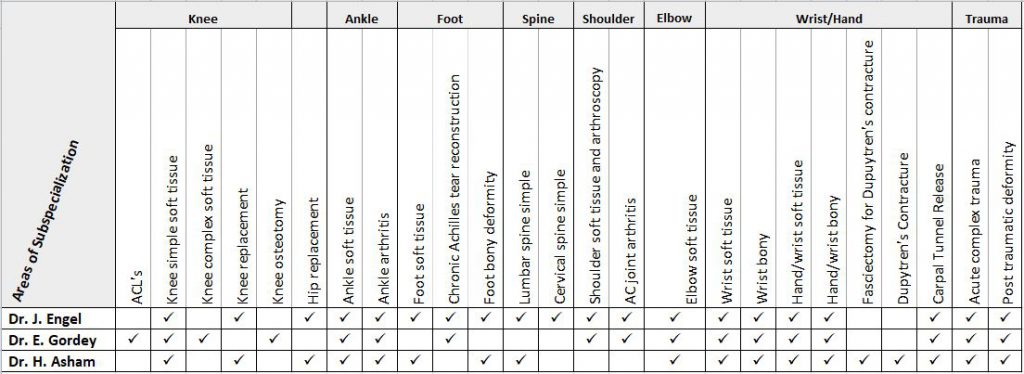The height and width of the screenshot is (374, 1024).
Task: Click the Wrist/Hand group header
Action: (829, 19)
